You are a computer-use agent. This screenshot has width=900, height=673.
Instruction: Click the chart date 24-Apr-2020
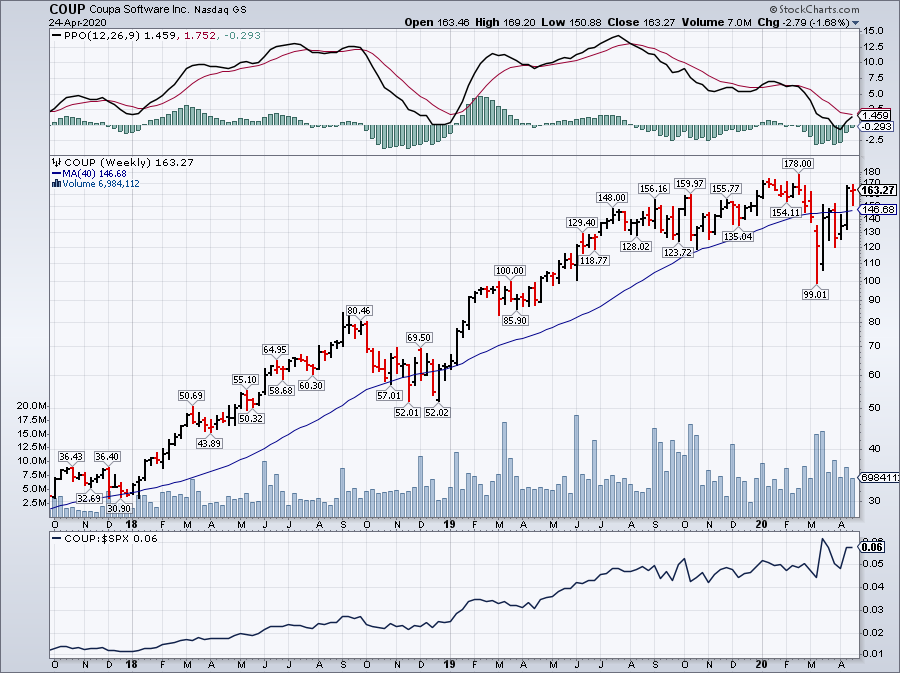click(x=79, y=22)
